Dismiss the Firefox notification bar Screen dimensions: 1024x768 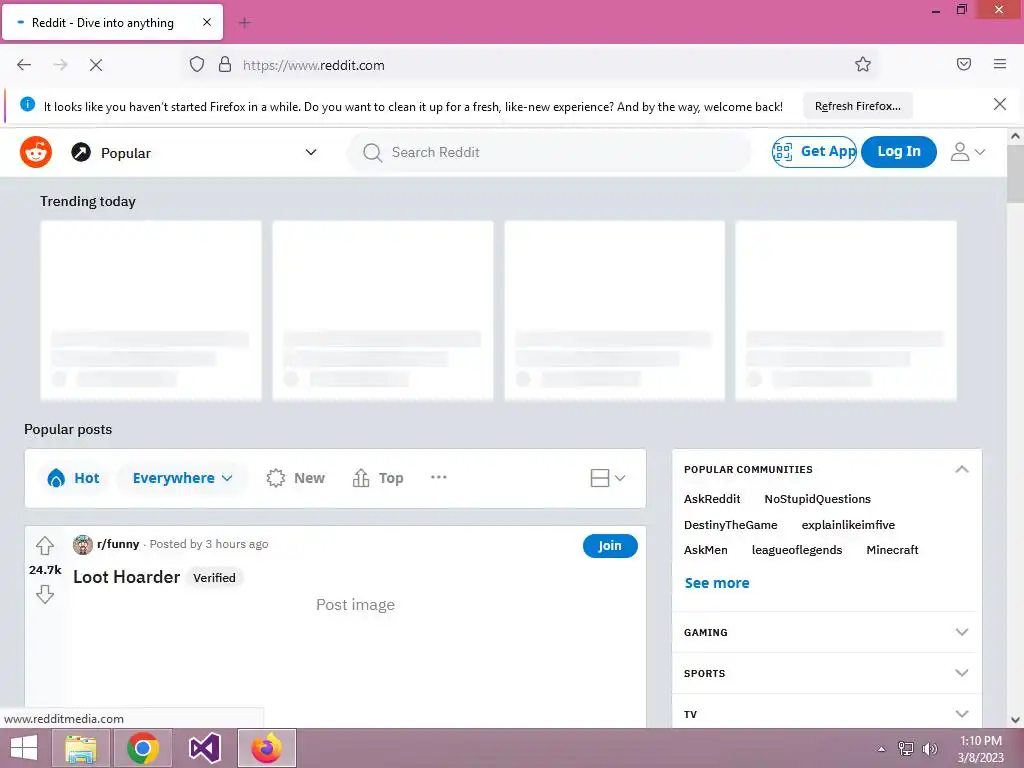(1000, 104)
